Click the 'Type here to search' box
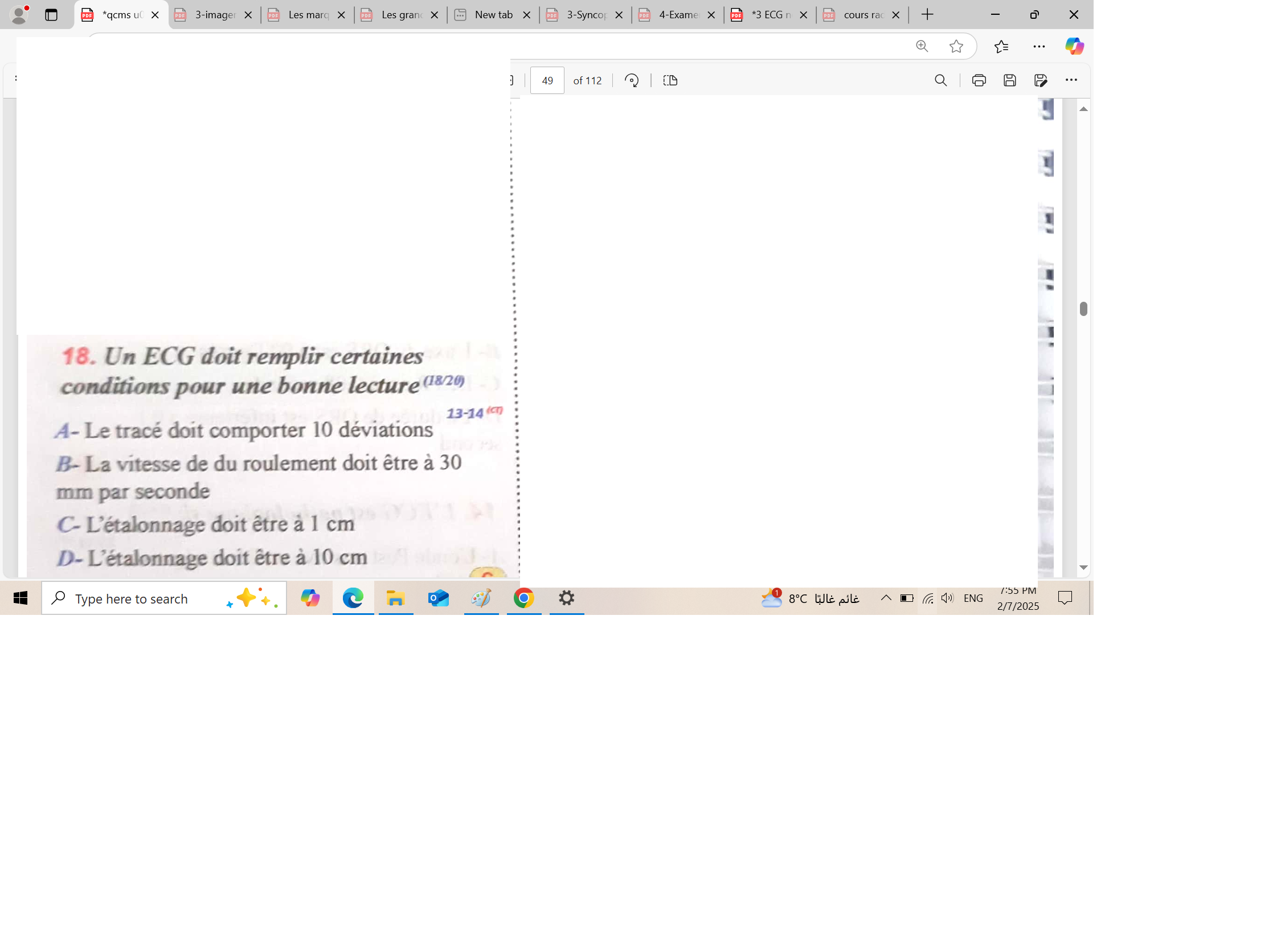Viewport: 1285px width, 952px height. click(163, 598)
